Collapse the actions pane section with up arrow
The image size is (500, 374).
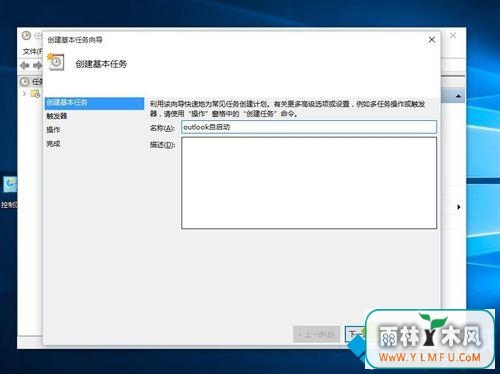pos(458,96)
